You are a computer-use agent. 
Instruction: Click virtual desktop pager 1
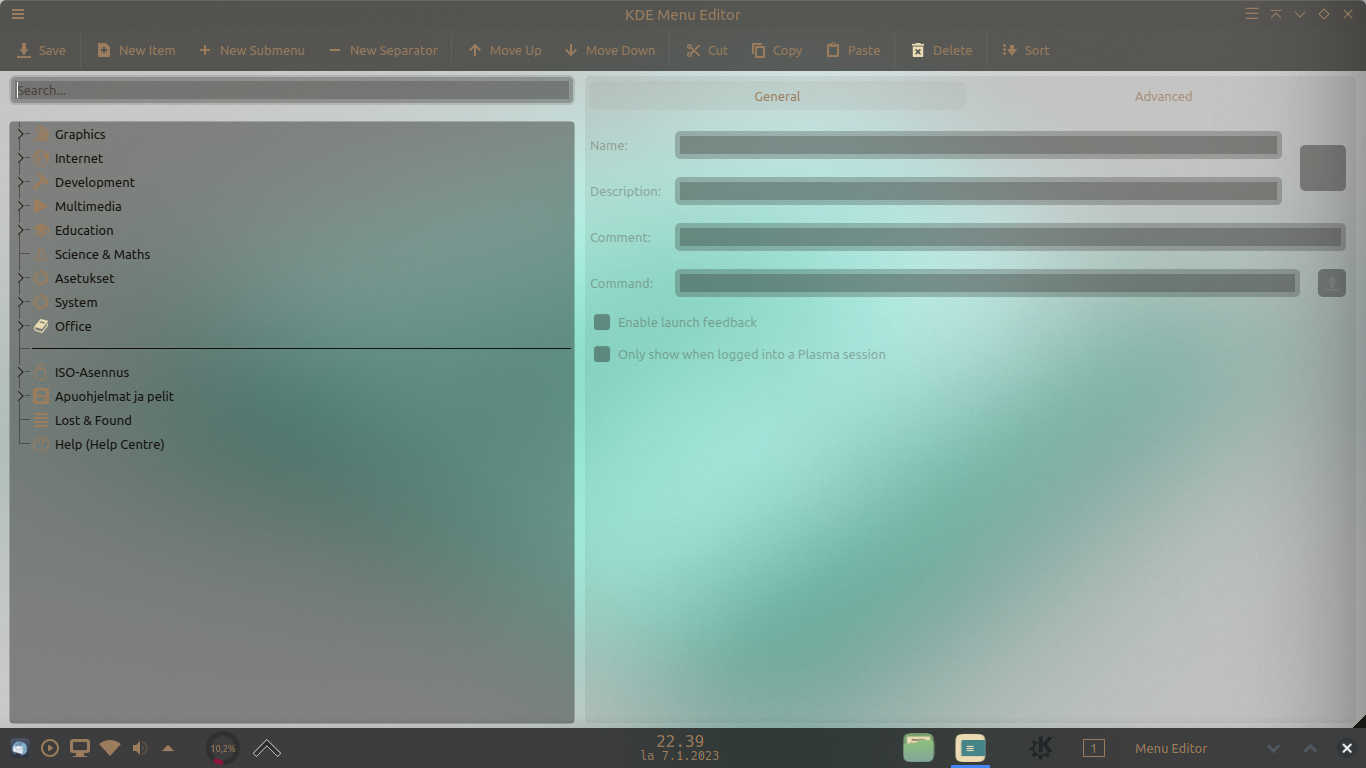tap(1093, 748)
